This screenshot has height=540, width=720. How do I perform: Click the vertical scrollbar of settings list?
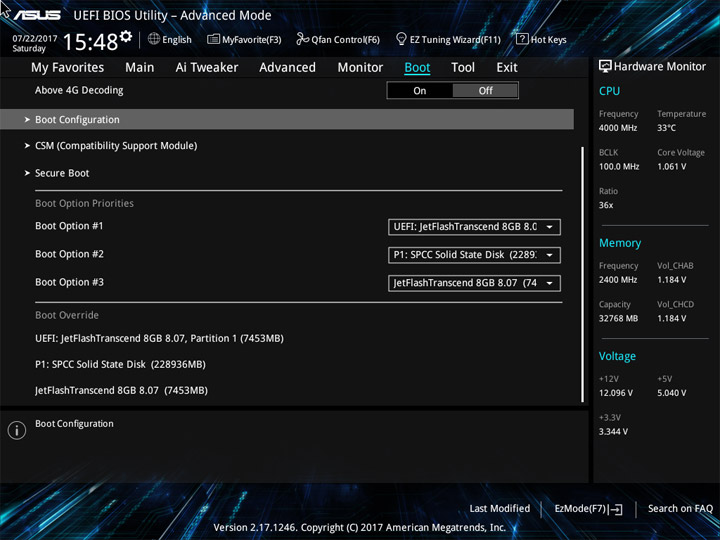click(x=583, y=275)
